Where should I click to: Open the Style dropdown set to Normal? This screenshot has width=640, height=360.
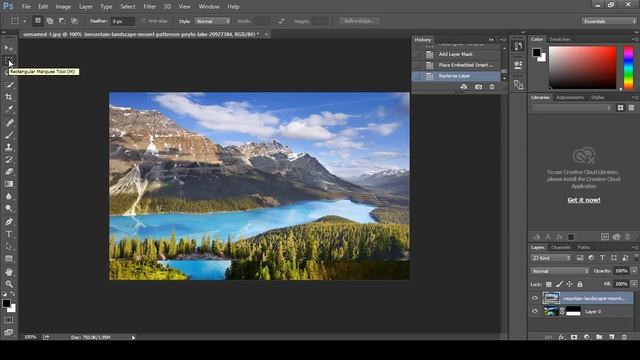[x=212, y=21]
